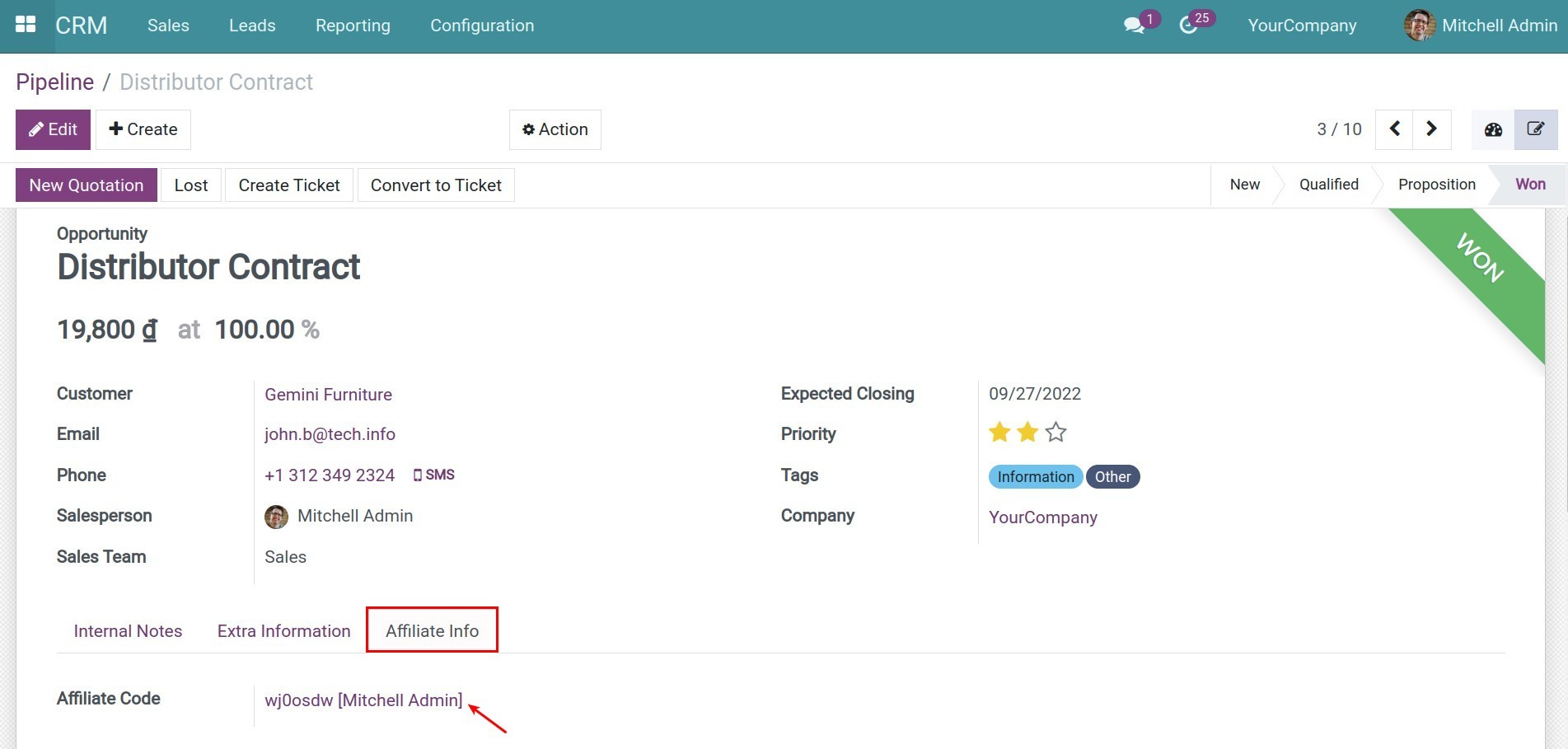This screenshot has width=1568, height=749.
Task: Open the Leads menu
Action: pos(251,26)
